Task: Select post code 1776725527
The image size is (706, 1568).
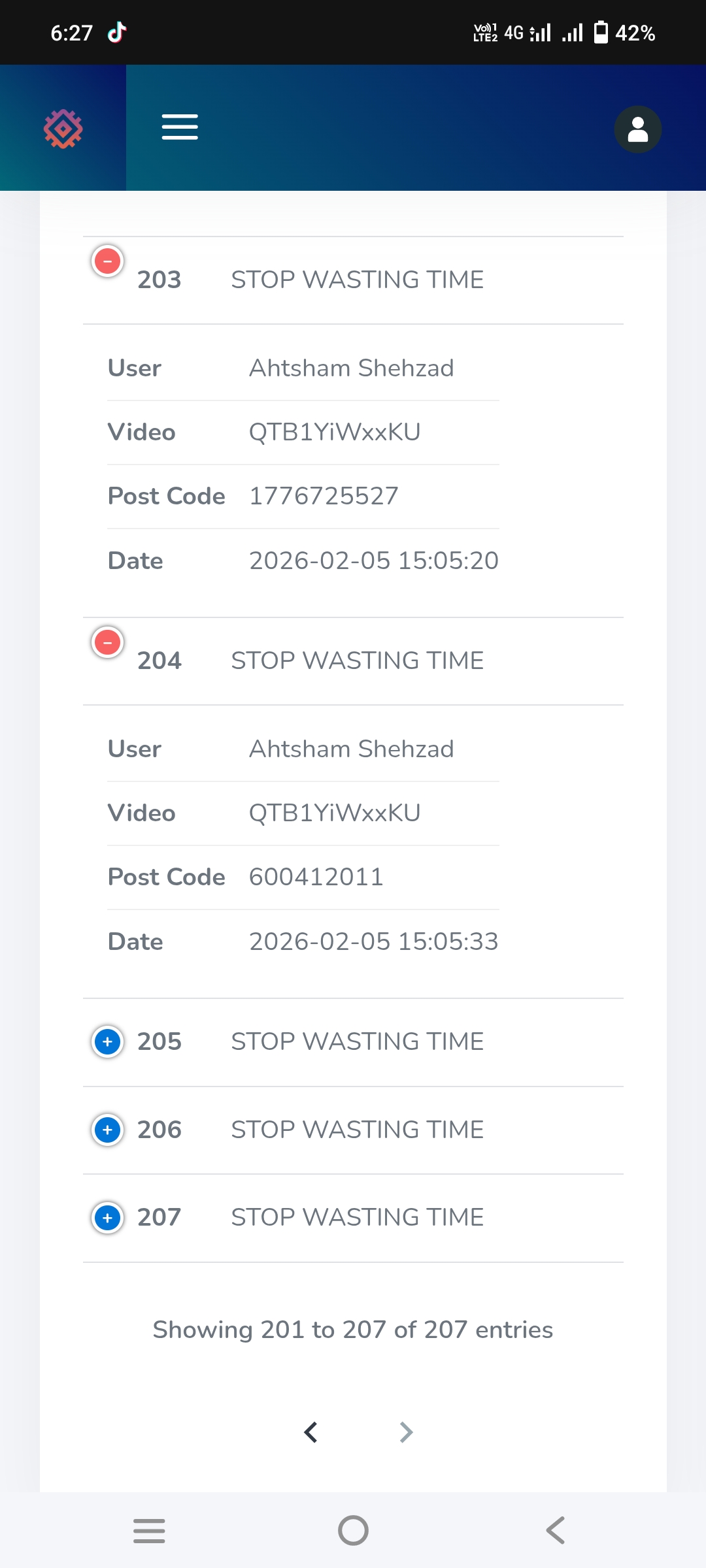Action: tap(324, 497)
